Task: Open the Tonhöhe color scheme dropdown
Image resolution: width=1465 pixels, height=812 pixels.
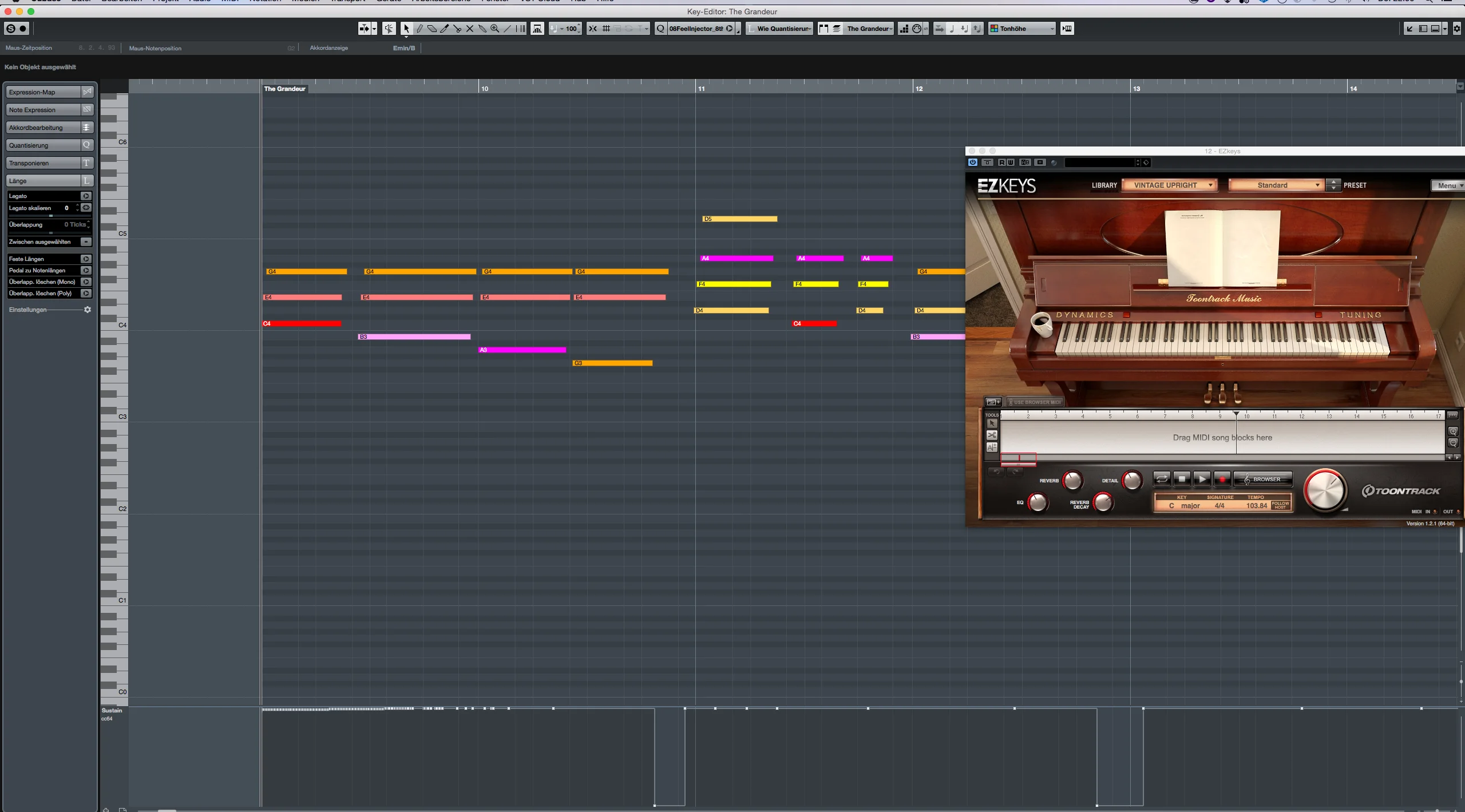Action: [1023, 29]
